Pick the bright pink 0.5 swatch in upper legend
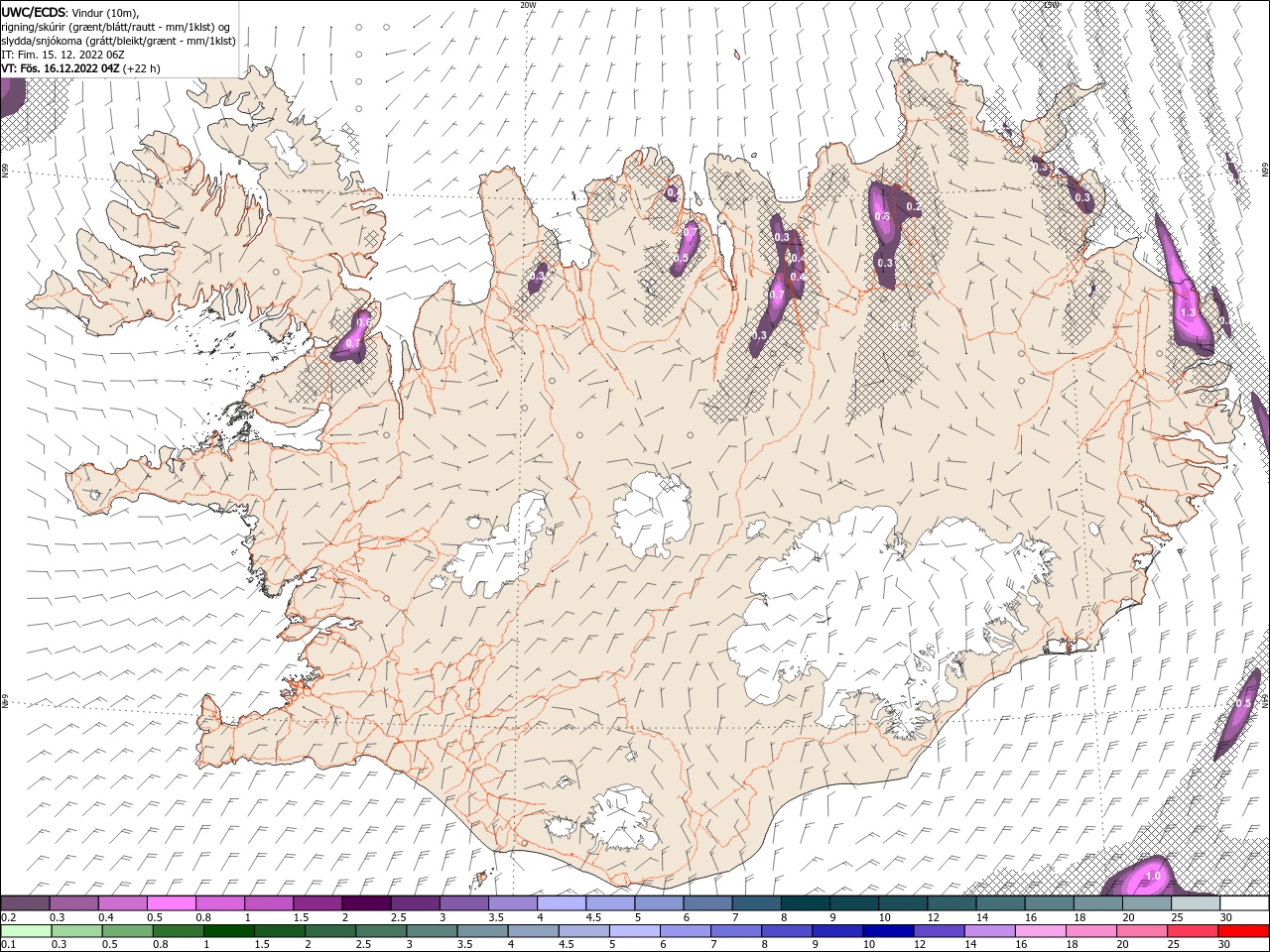The image size is (1270, 952). pyautogui.click(x=172, y=903)
